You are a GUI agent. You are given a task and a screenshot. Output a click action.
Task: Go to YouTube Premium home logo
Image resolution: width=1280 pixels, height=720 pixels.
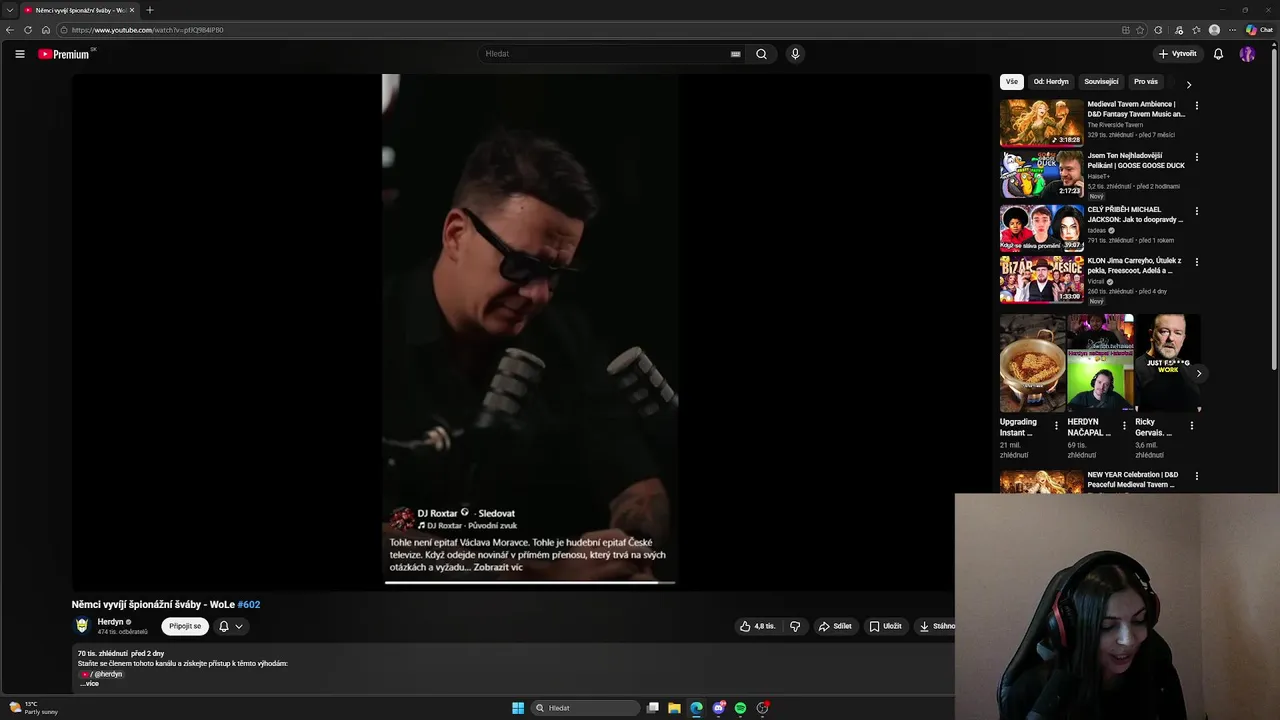pos(66,54)
